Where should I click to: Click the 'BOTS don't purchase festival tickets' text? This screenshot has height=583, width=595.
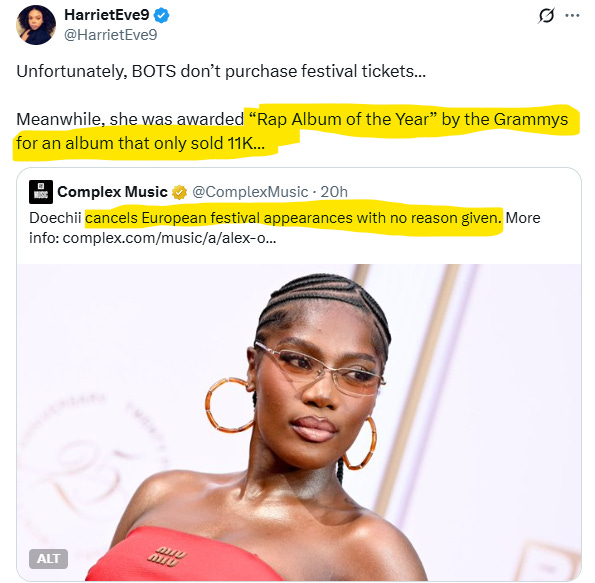point(279,71)
